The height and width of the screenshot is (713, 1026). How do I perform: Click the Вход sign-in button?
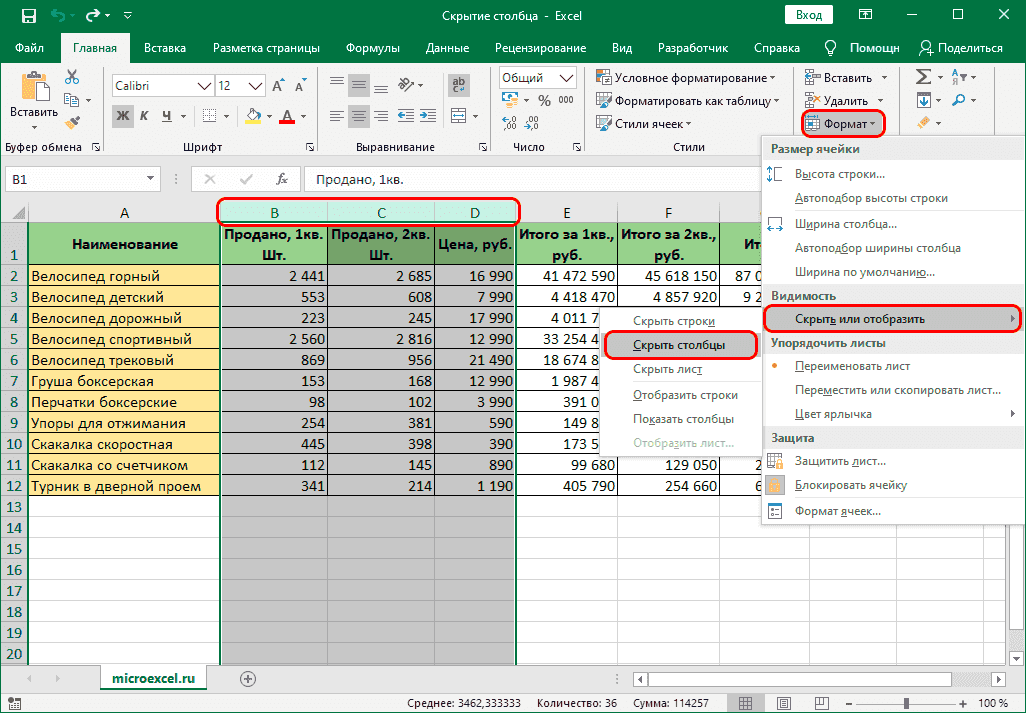pos(809,15)
